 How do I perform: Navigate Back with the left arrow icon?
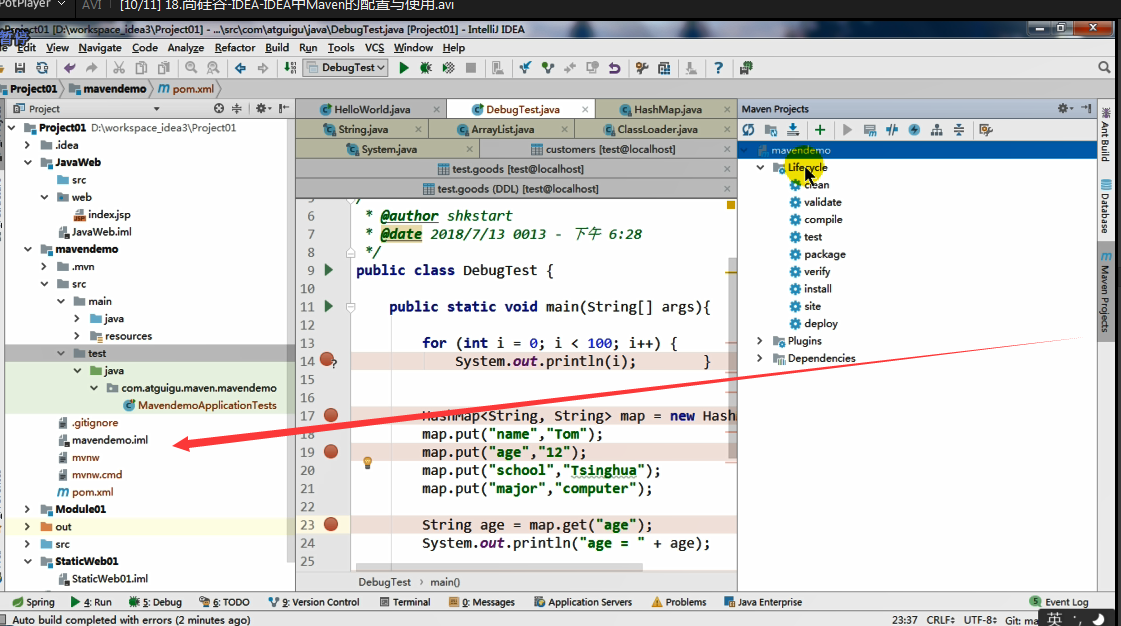pyautogui.click(x=240, y=68)
